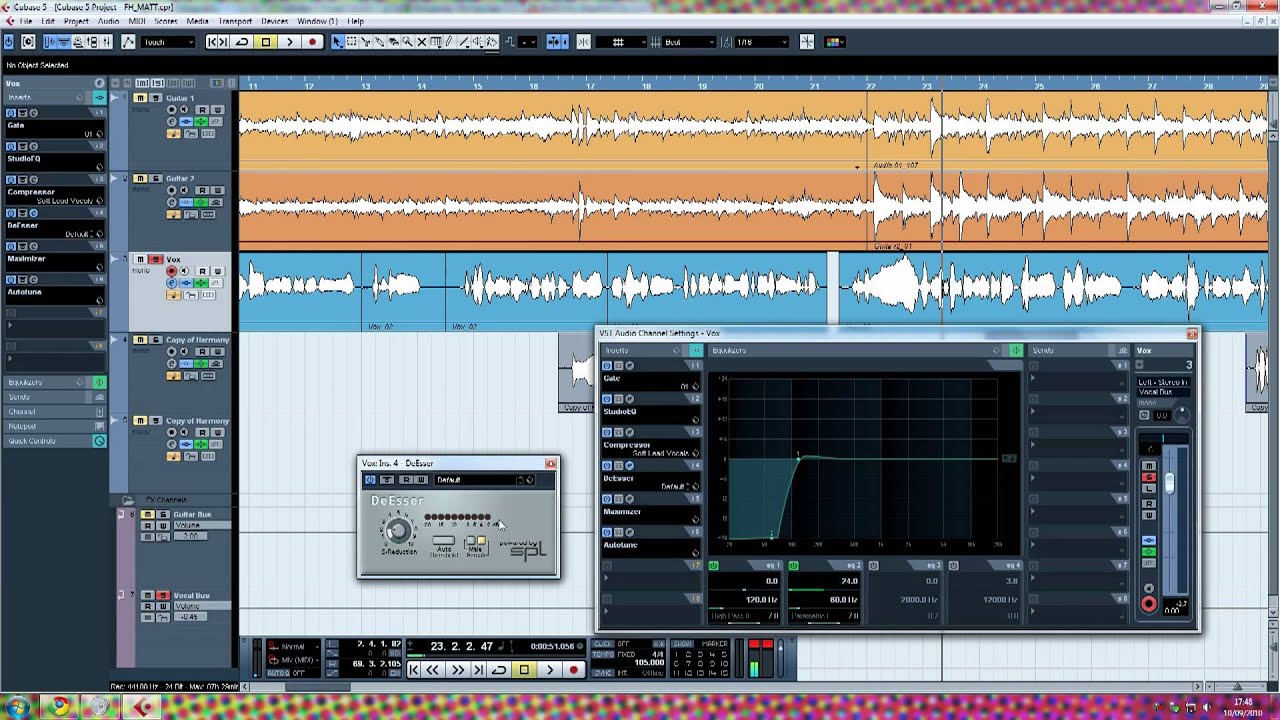Image resolution: width=1280 pixels, height=720 pixels.
Task: Click Stop in the top toolbar
Action: [x=266, y=42]
